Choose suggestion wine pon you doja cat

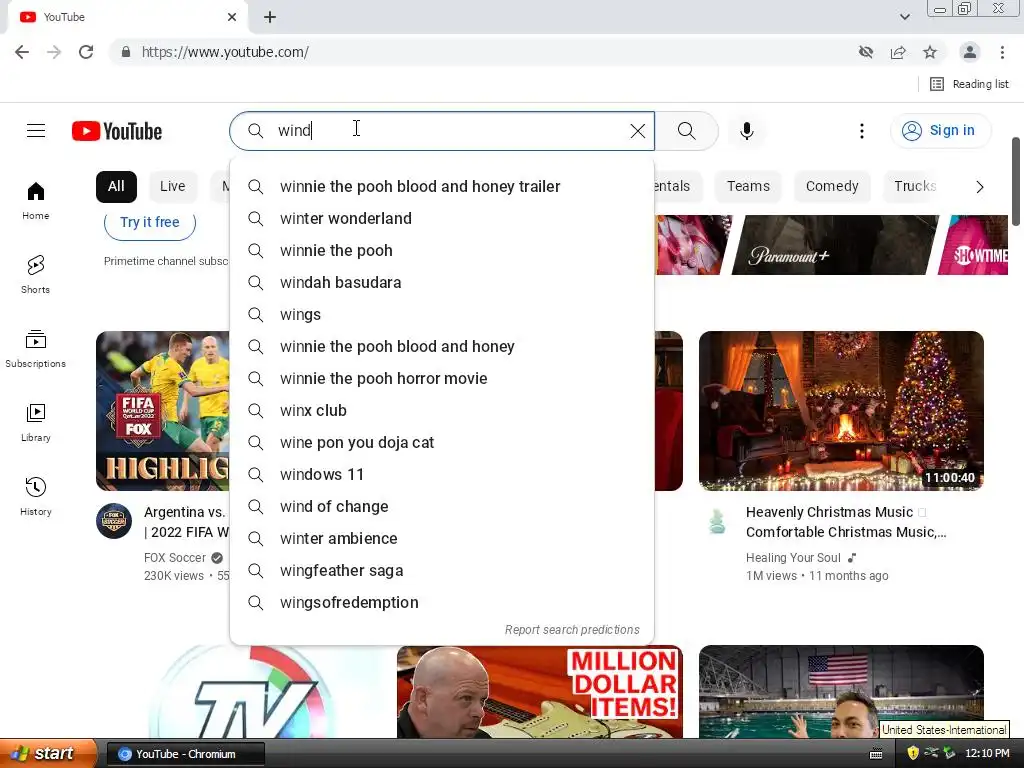tap(442, 443)
